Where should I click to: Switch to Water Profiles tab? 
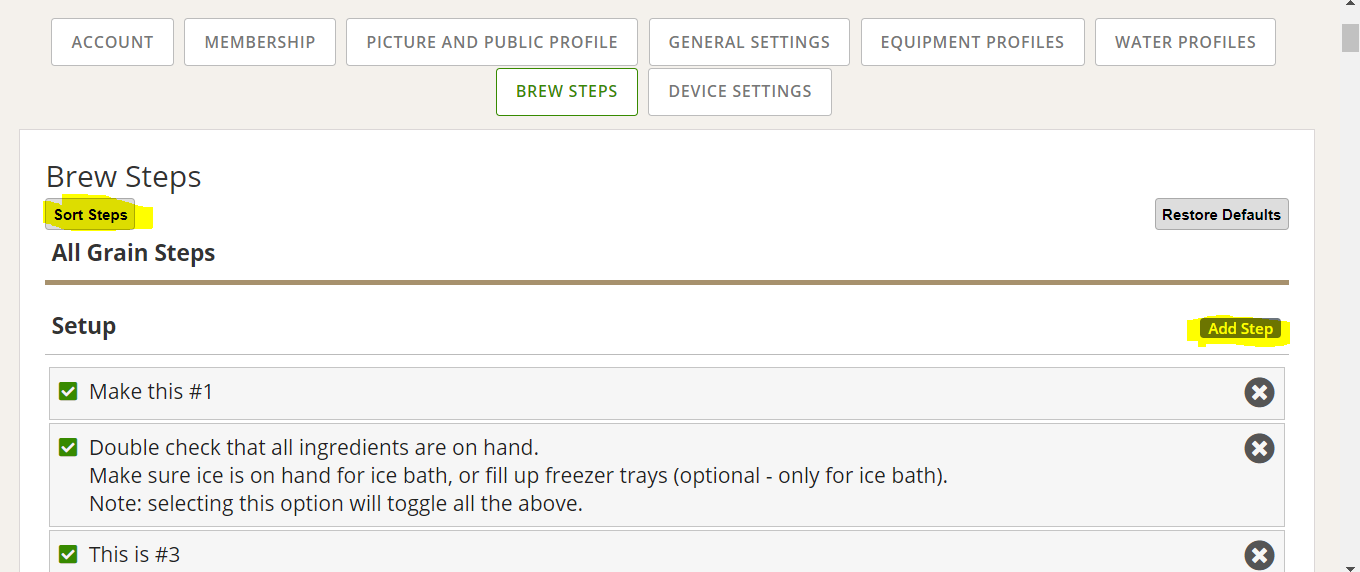(x=1185, y=42)
